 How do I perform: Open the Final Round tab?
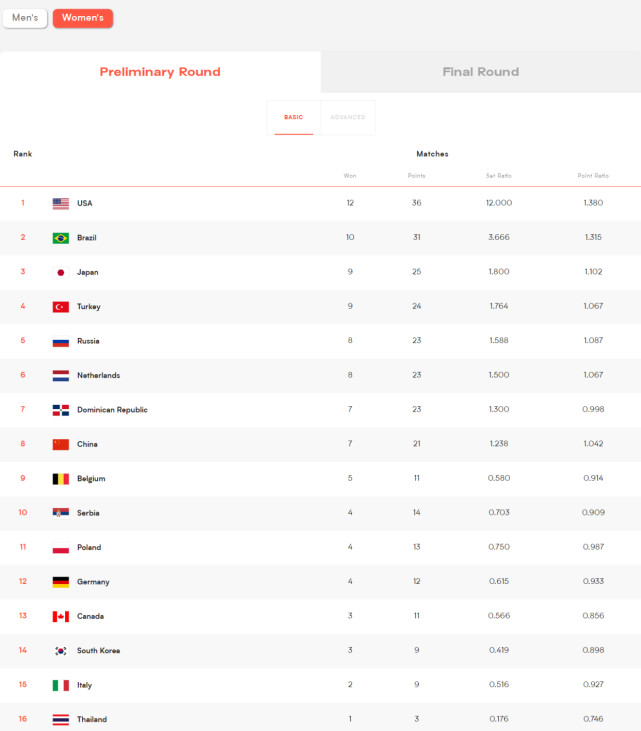point(481,72)
